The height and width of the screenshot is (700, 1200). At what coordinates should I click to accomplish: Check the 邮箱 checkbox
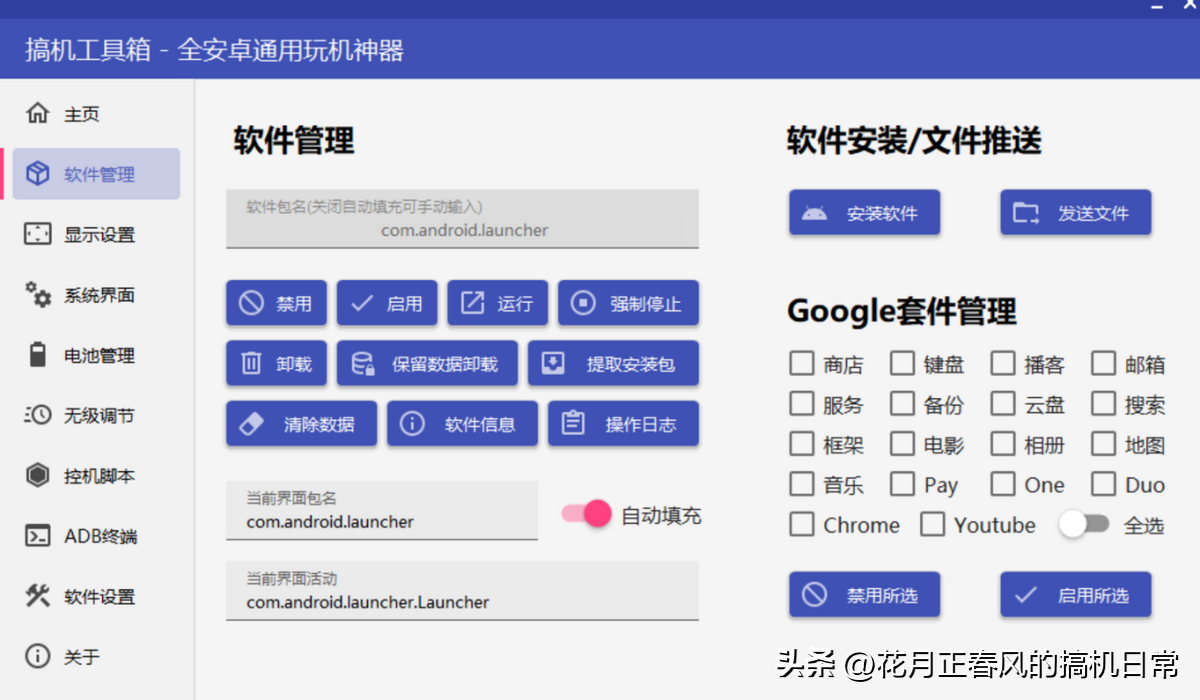click(1103, 363)
